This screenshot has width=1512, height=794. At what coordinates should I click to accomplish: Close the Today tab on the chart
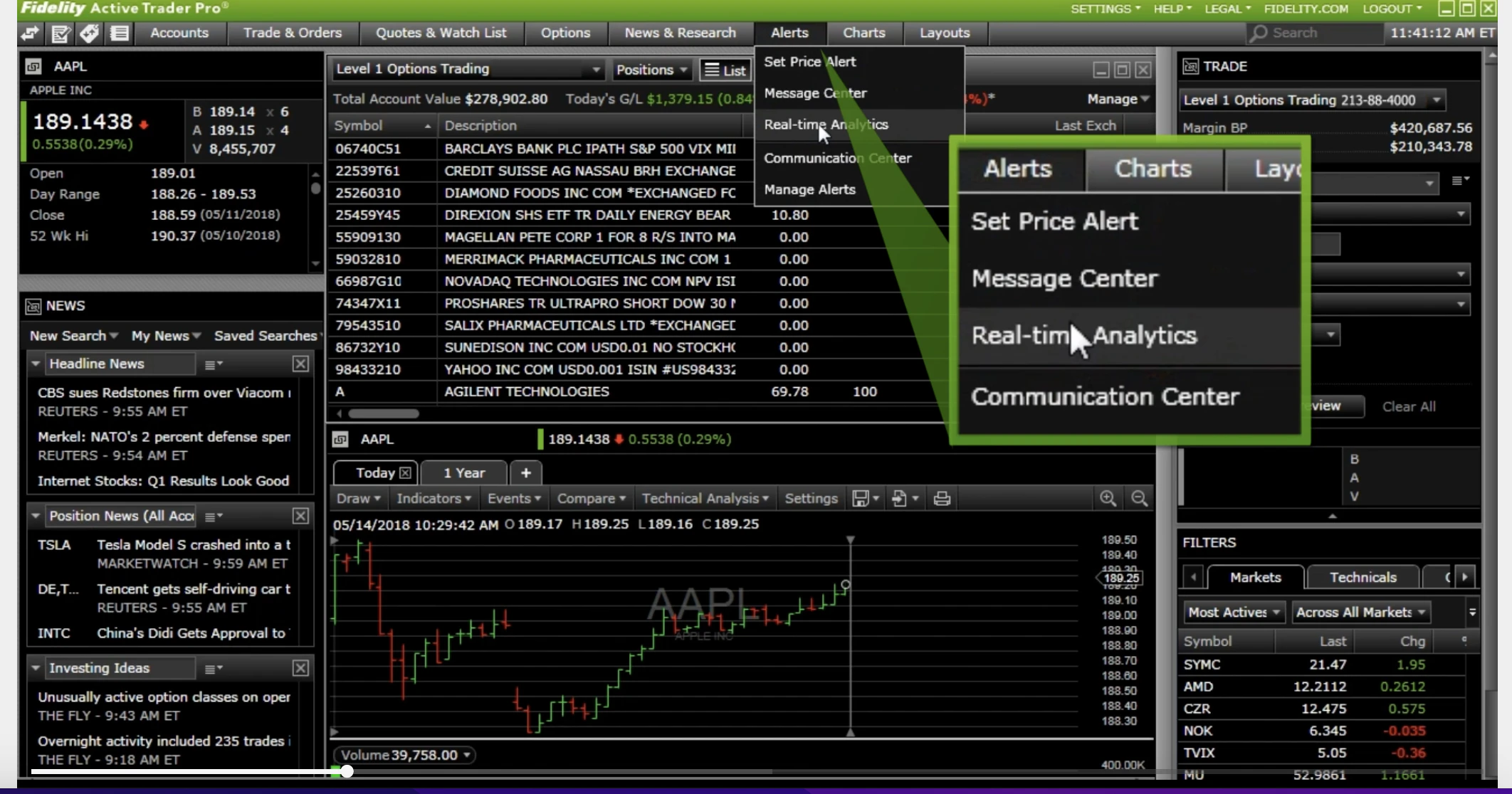pyautogui.click(x=406, y=472)
